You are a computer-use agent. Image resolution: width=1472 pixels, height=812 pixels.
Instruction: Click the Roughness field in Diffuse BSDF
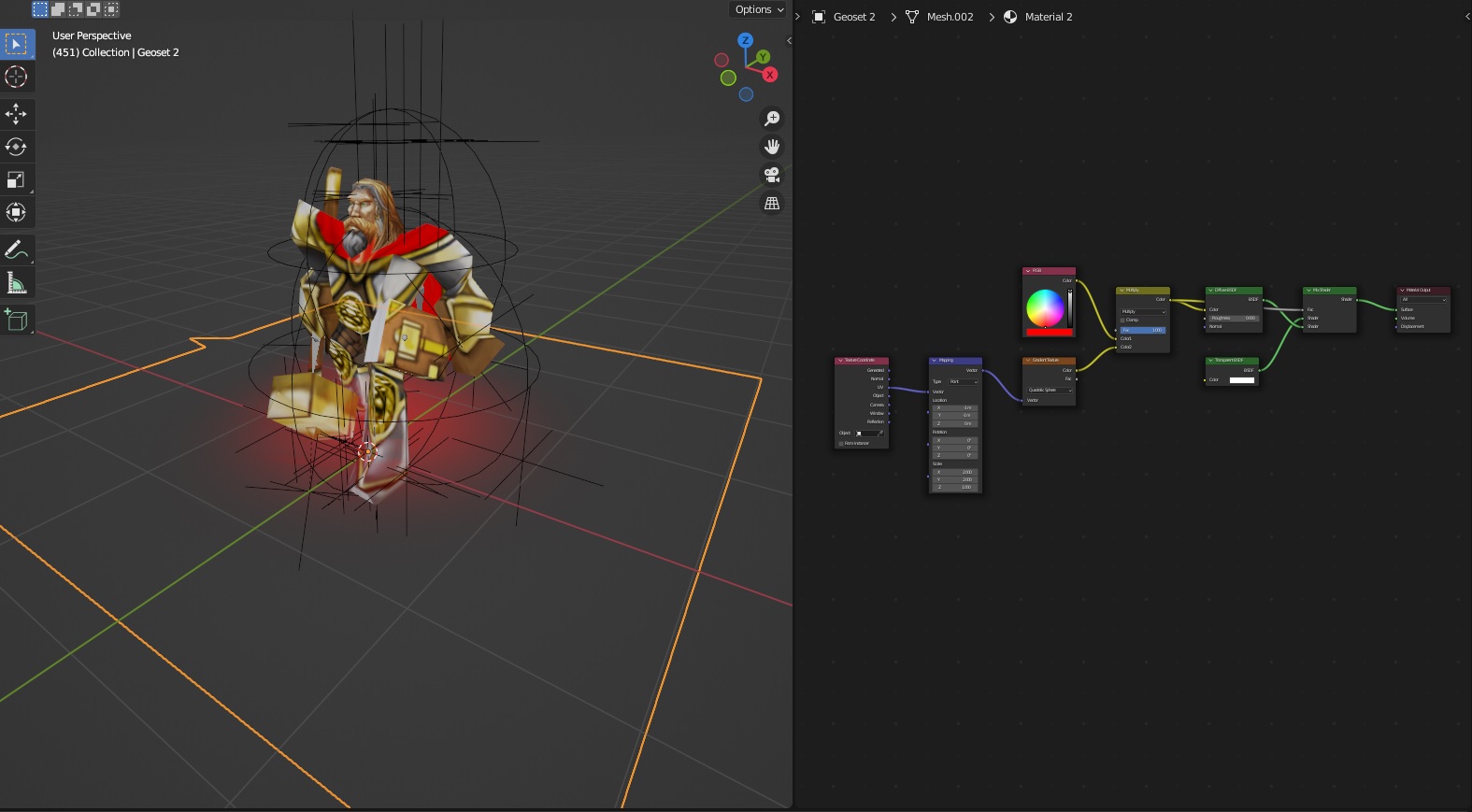(x=1234, y=318)
